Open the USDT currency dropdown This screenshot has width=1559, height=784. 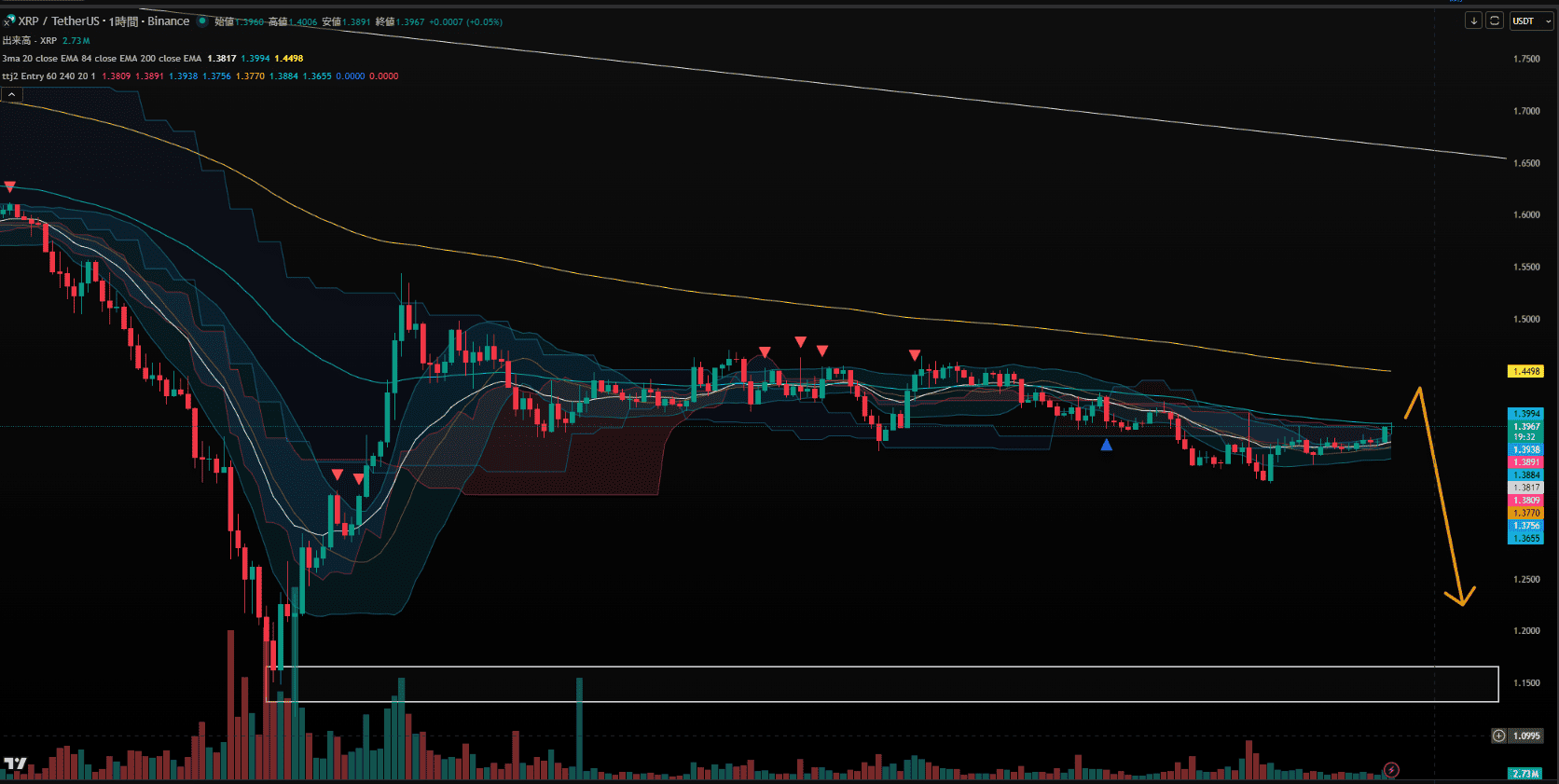click(1532, 21)
